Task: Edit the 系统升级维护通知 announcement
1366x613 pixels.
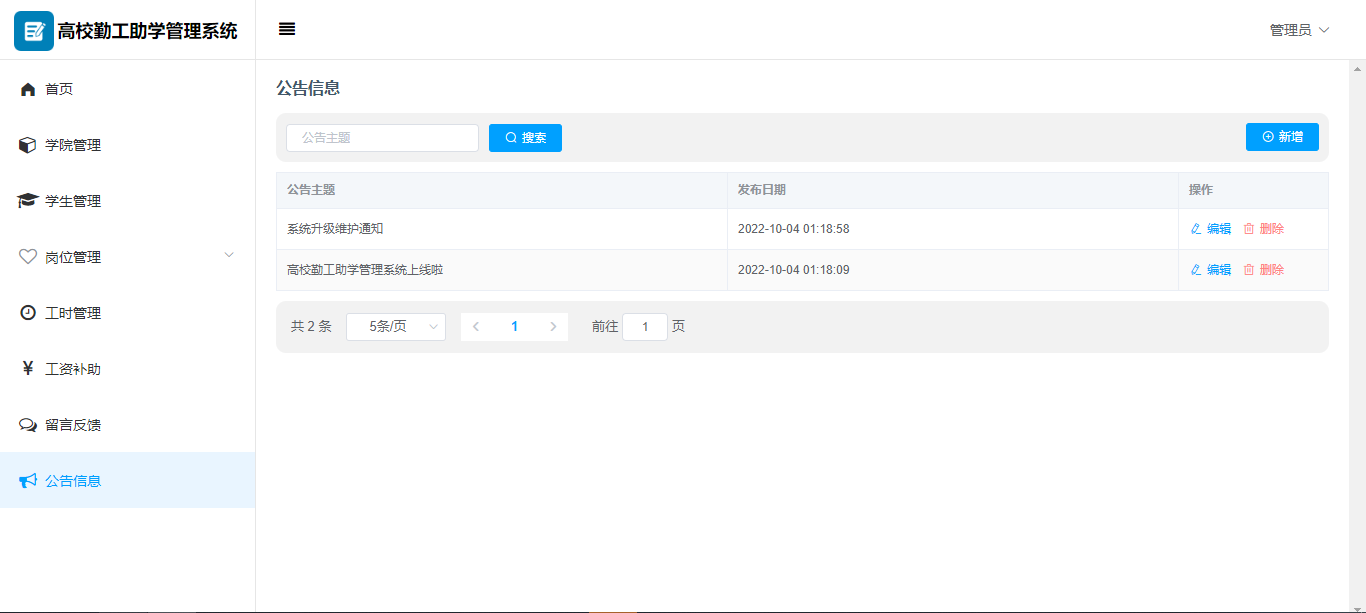Action: pyautogui.click(x=1211, y=229)
